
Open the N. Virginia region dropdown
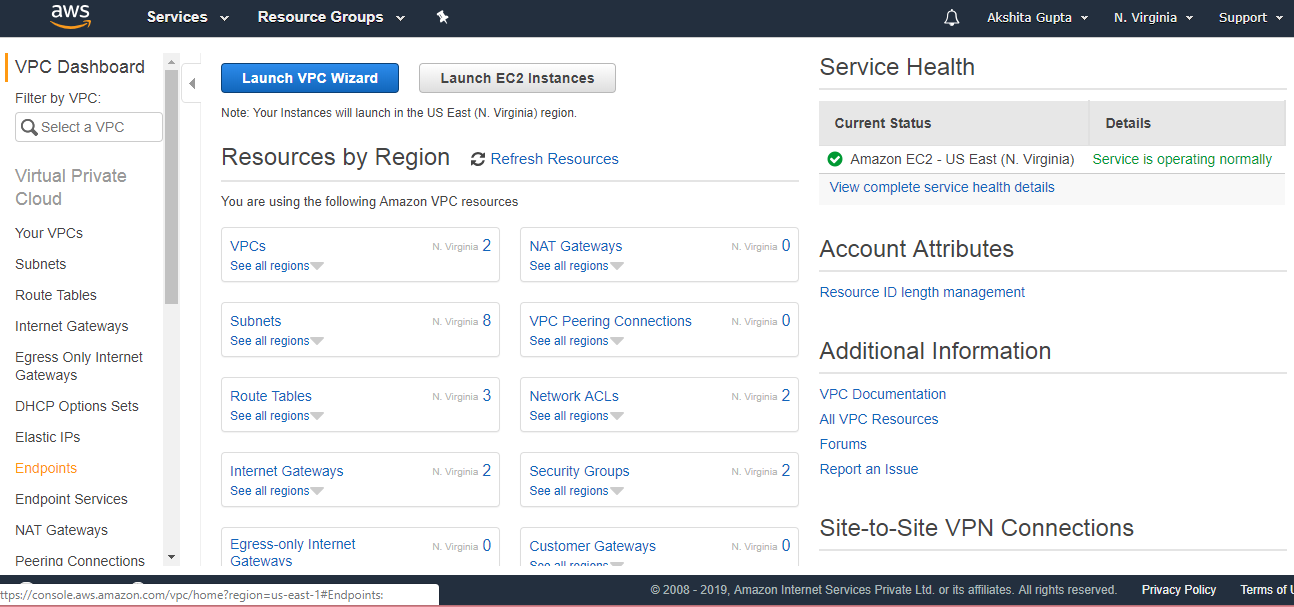[1153, 18]
